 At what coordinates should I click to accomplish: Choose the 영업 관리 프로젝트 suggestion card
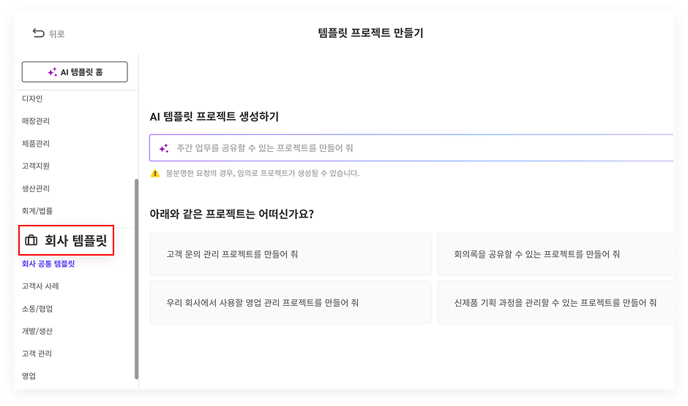290,302
